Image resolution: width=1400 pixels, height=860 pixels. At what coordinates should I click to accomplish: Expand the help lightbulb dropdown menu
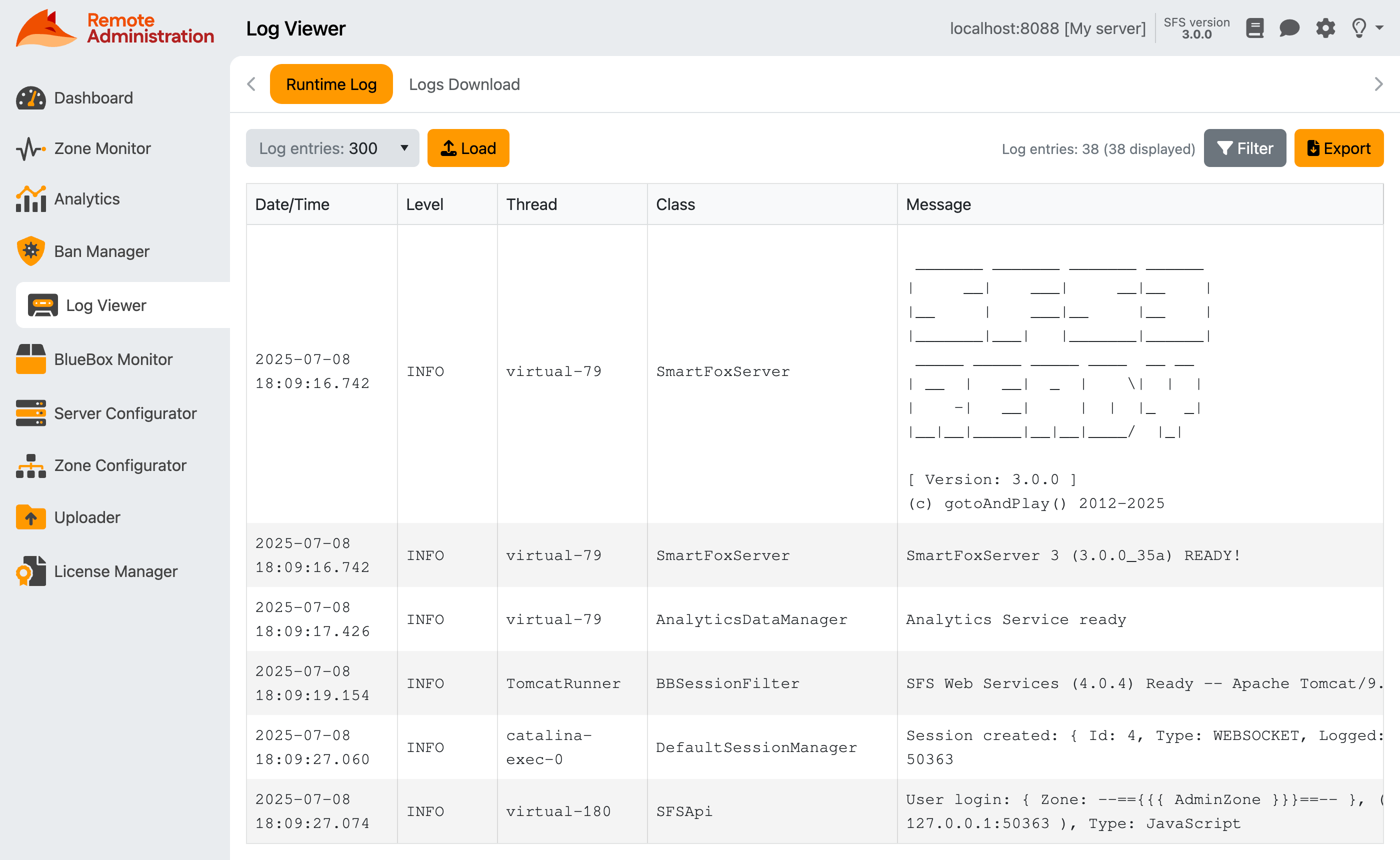1364,28
